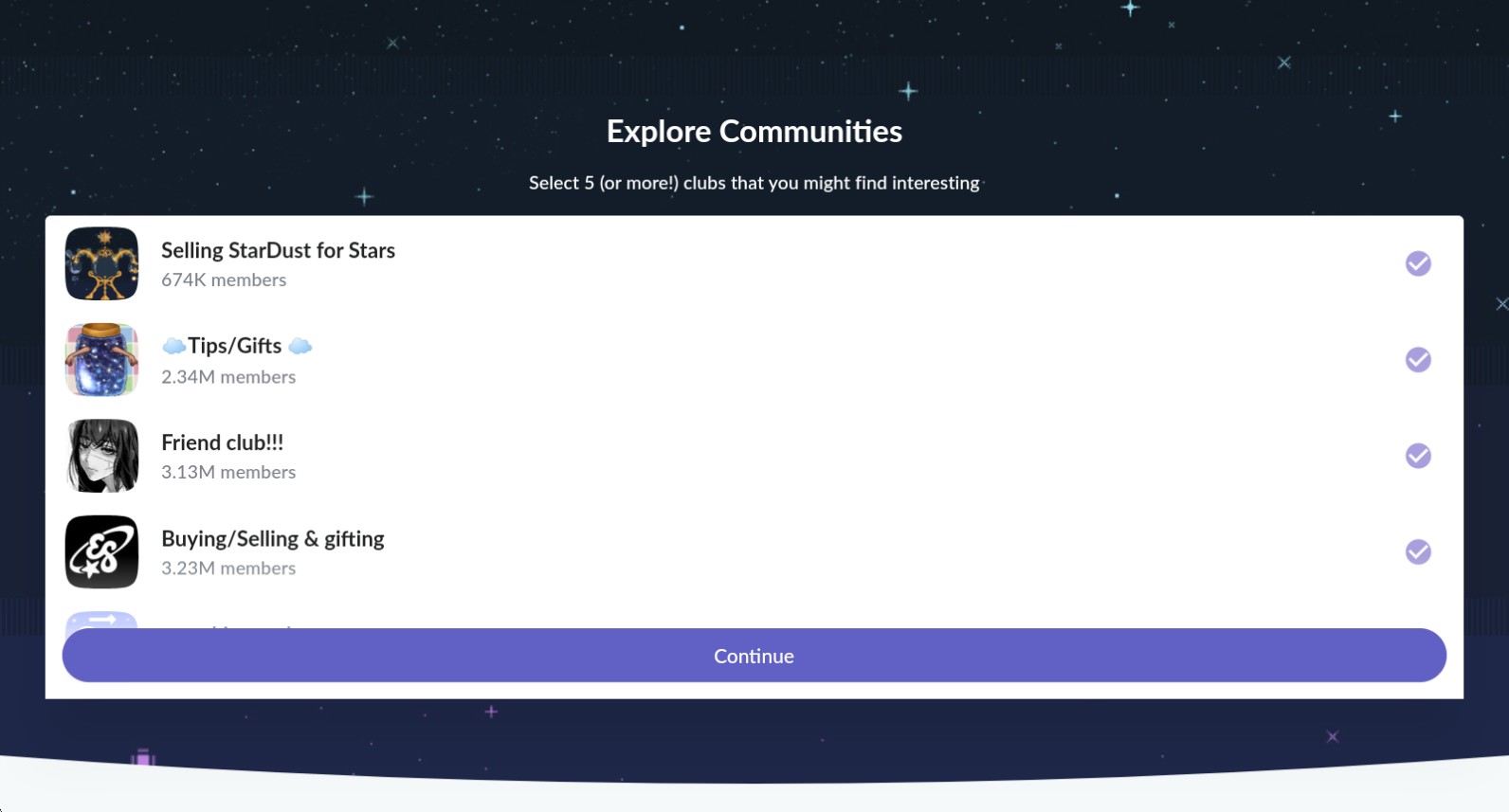This screenshot has width=1509, height=812.
Task: Click the 674K members count
Action: pyautogui.click(x=224, y=280)
